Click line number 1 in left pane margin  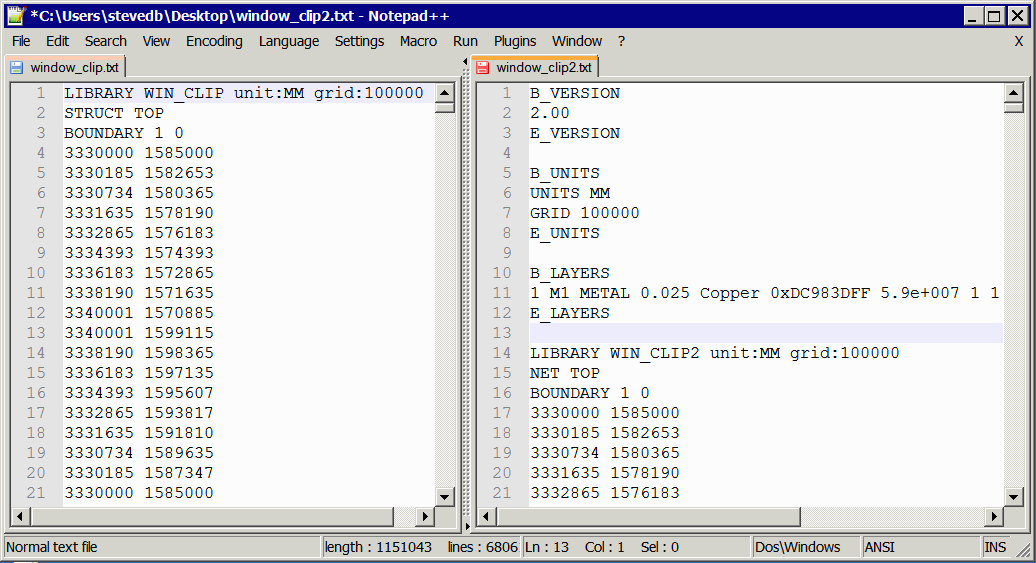coord(41,93)
